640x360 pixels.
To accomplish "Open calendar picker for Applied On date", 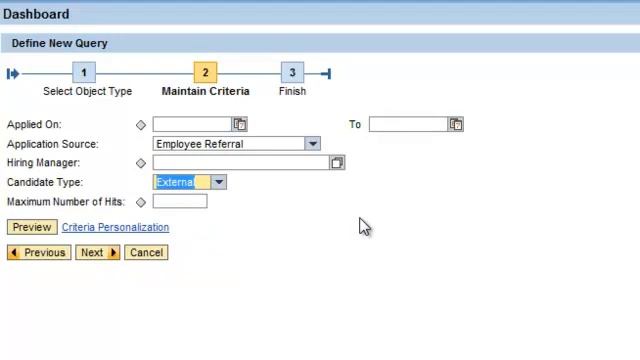I will (x=240, y=124).
